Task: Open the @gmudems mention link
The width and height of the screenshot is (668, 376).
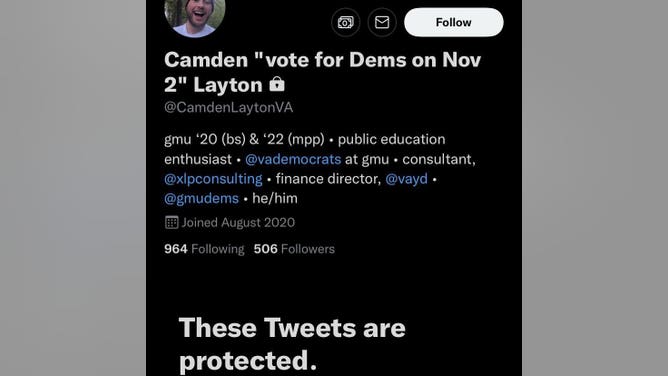Action: [x=202, y=198]
